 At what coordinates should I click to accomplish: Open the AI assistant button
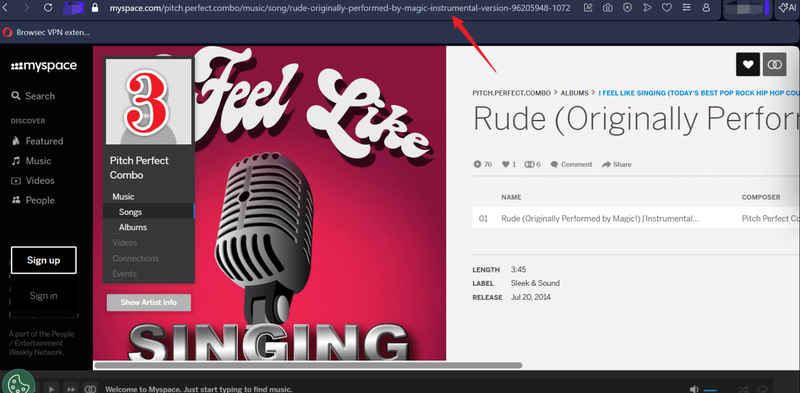coord(787,8)
